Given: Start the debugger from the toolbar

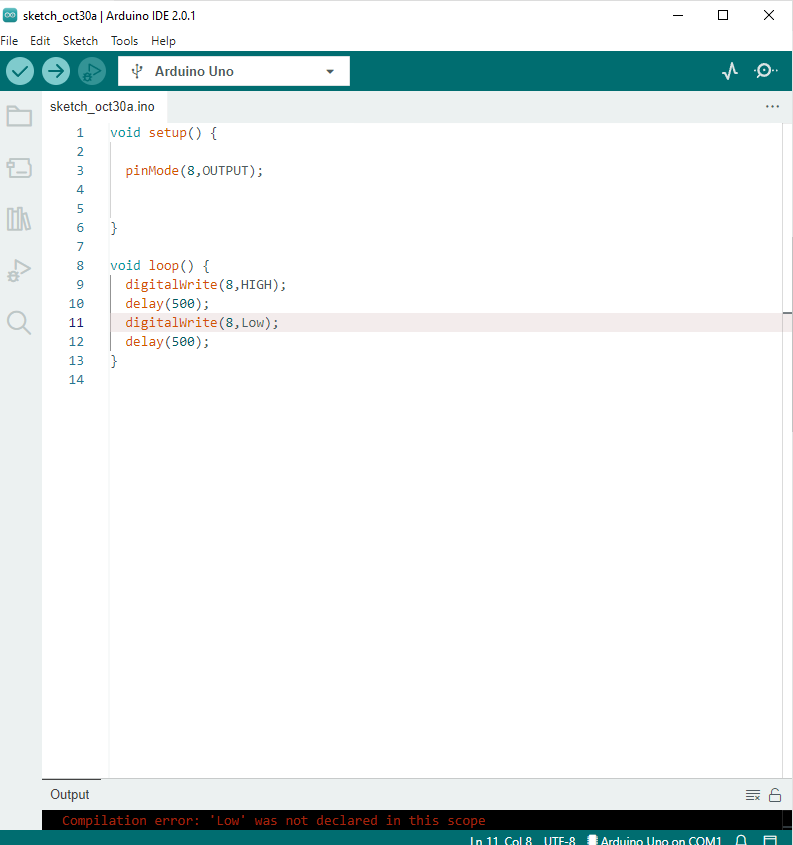Looking at the screenshot, I should [x=92, y=71].
